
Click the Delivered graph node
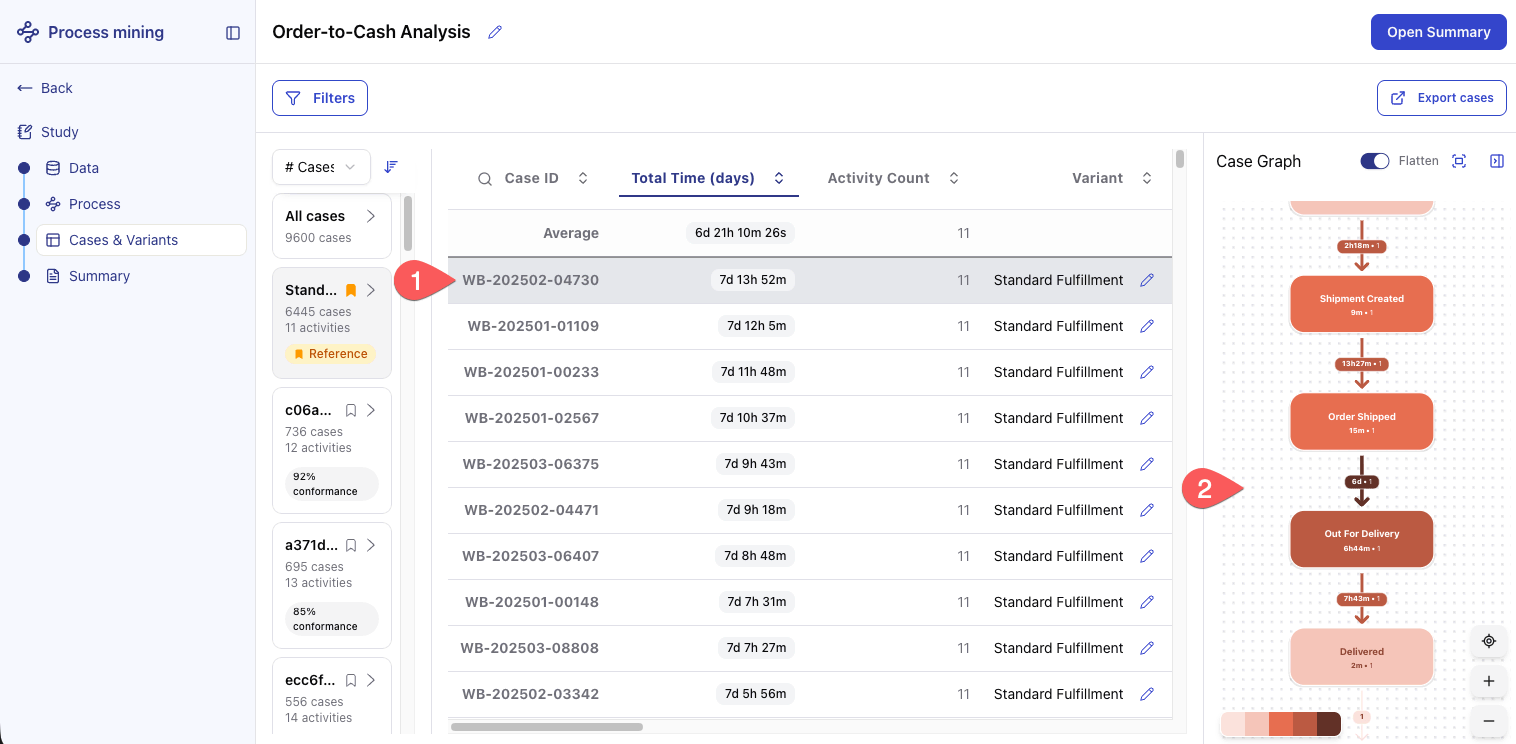tap(1361, 657)
